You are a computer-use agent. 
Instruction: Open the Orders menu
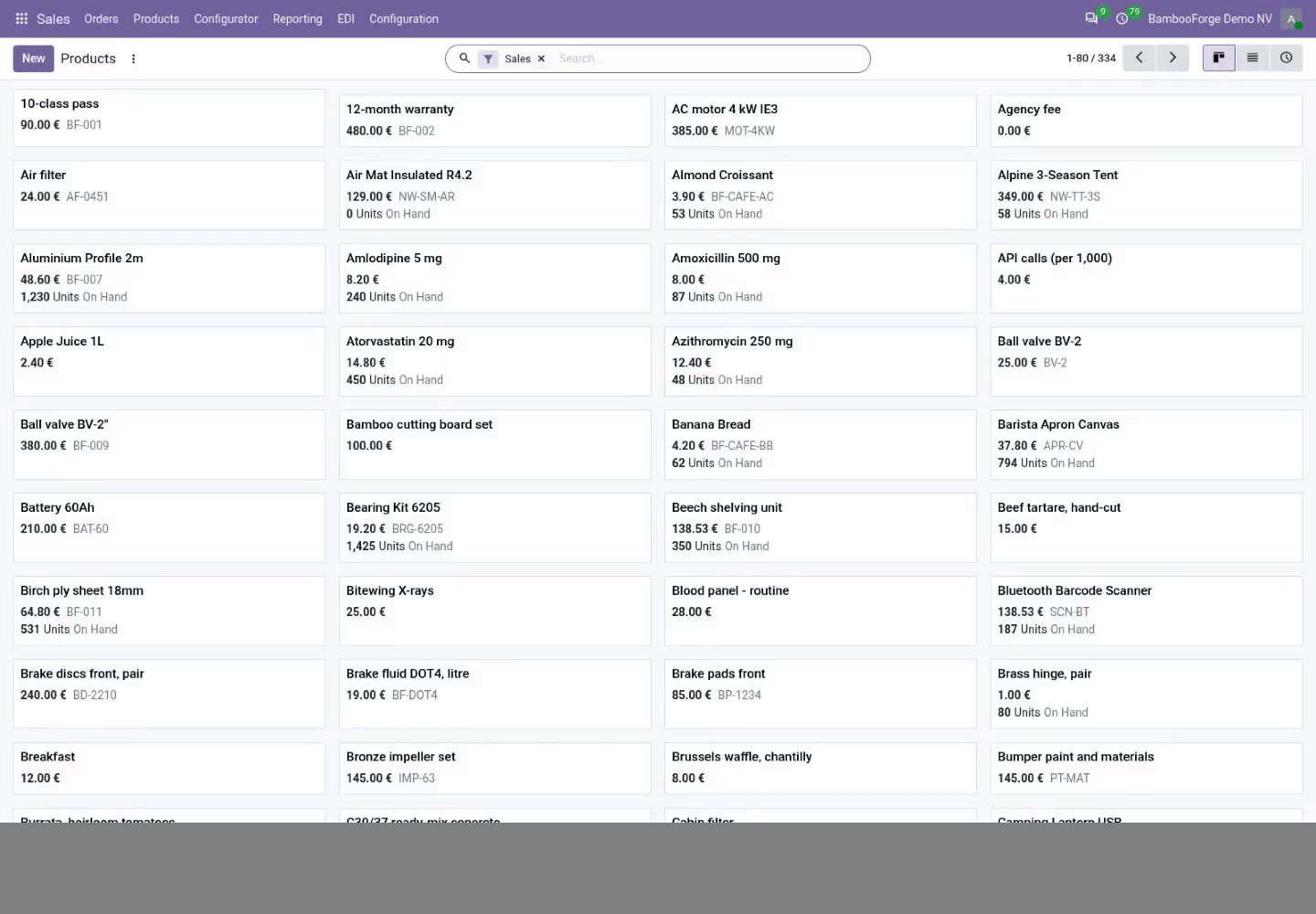click(101, 18)
